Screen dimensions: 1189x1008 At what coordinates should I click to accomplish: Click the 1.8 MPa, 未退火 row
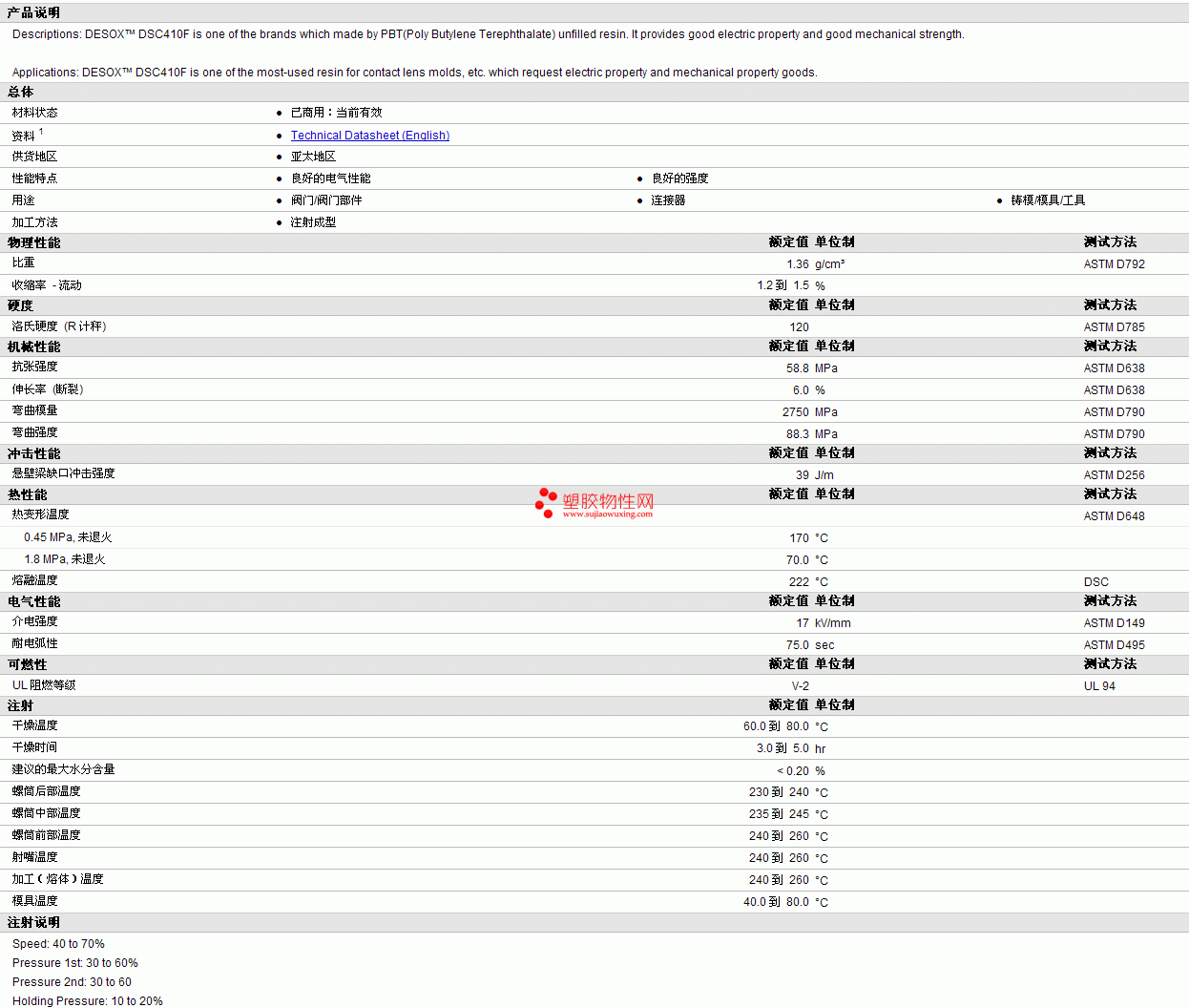(594, 559)
